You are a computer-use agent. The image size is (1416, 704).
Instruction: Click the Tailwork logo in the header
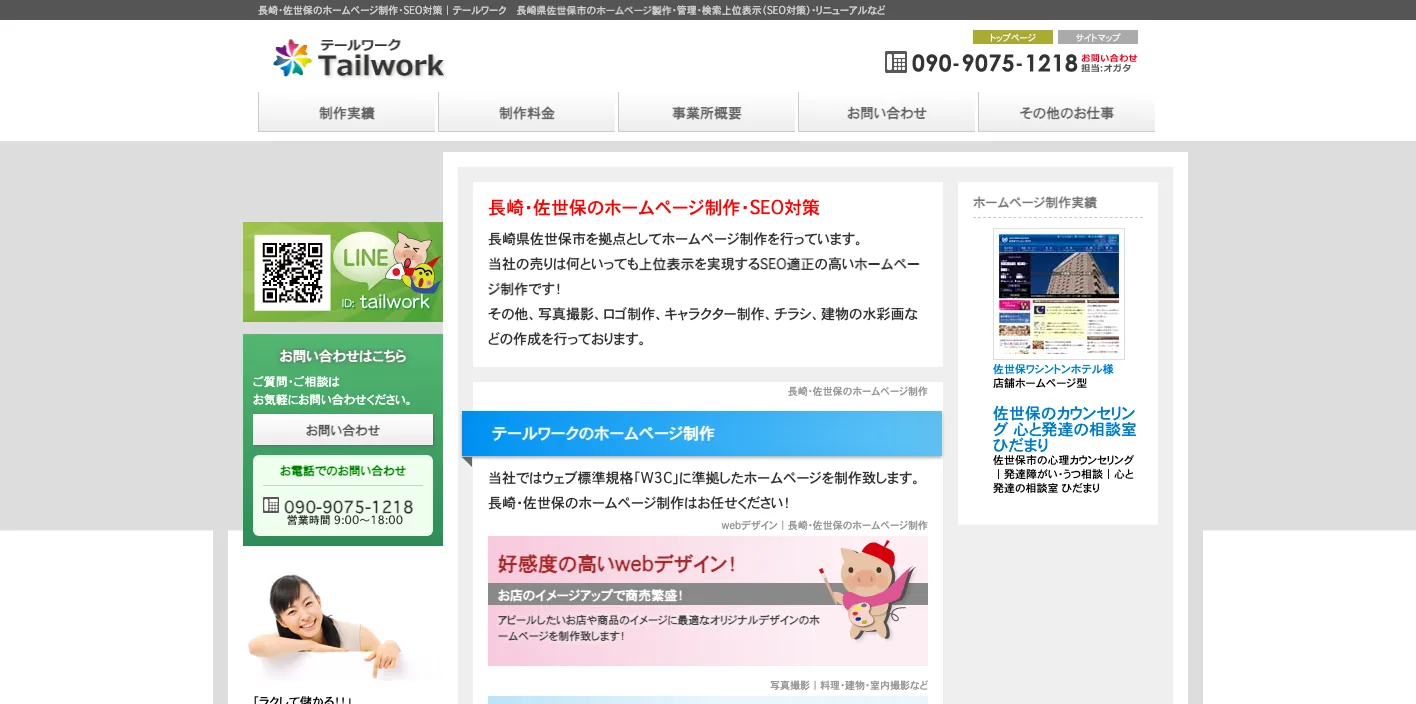[359, 59]
